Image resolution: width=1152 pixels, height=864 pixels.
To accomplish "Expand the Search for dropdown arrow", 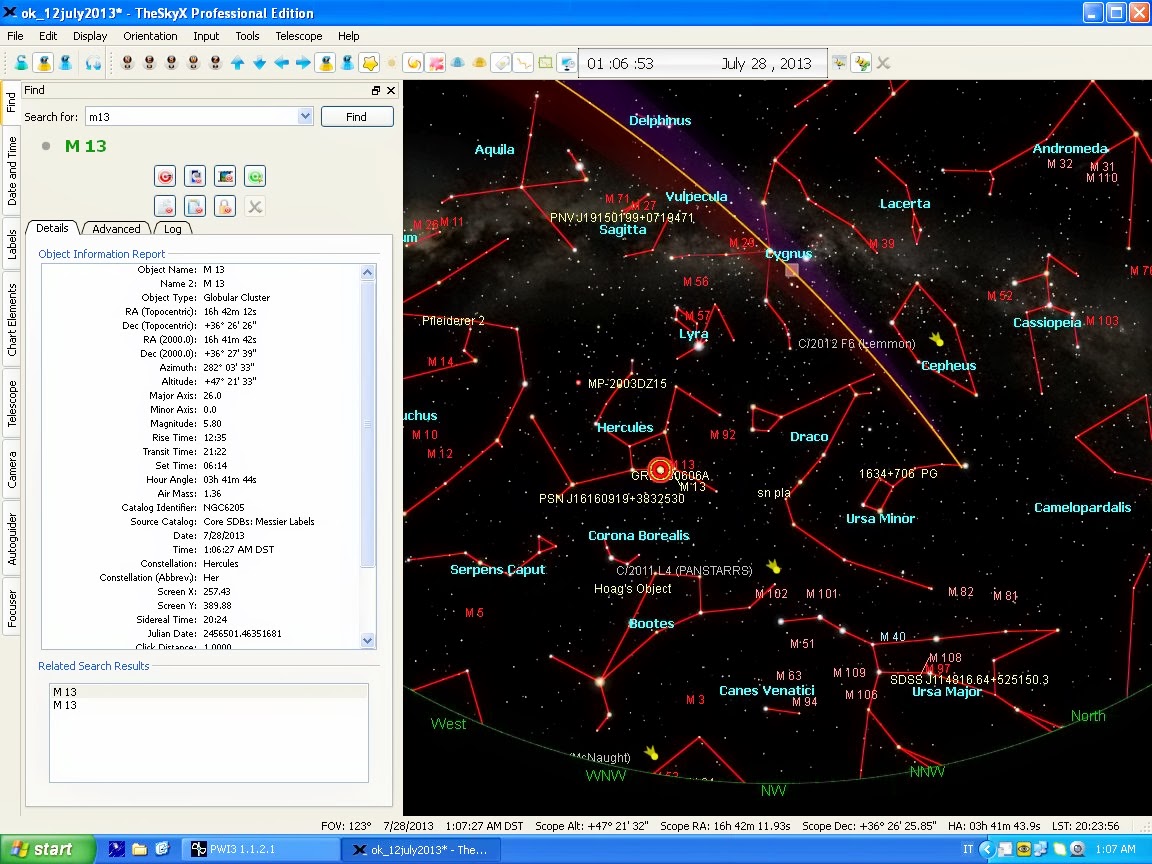I will pyautogui.click(x=306, y=117).
